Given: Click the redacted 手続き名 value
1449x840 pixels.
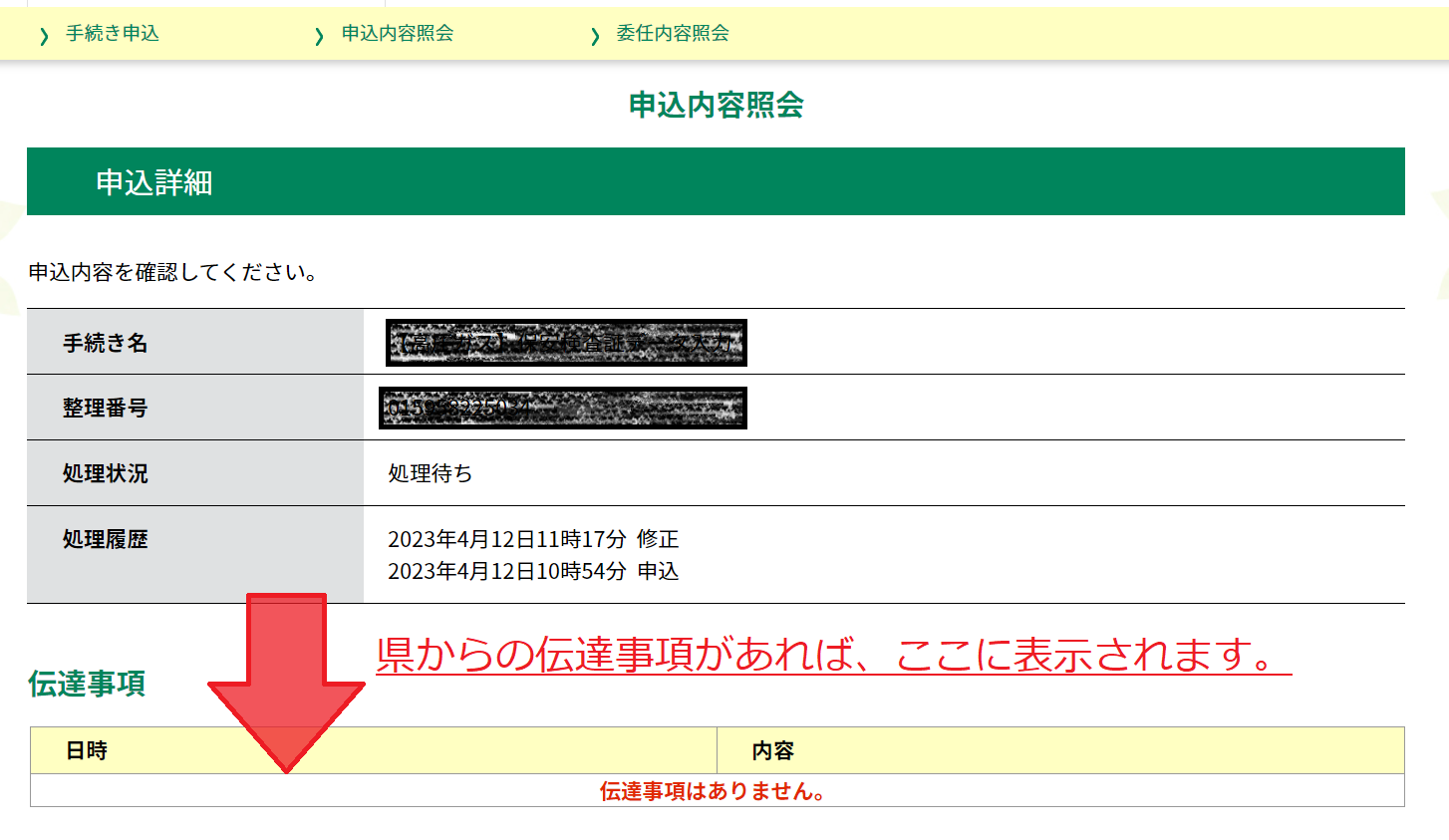Looking at the screenshot, I should pyautogui.click(x=566, y=343).
